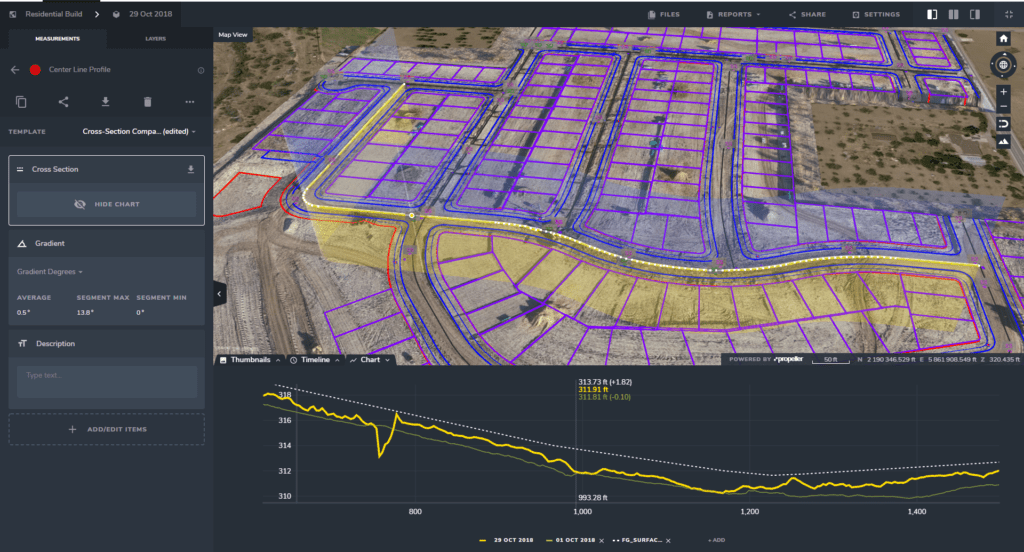Click the terrain mountain icon on the map
Screen dimensions: 1024x552
[1003, 141]
